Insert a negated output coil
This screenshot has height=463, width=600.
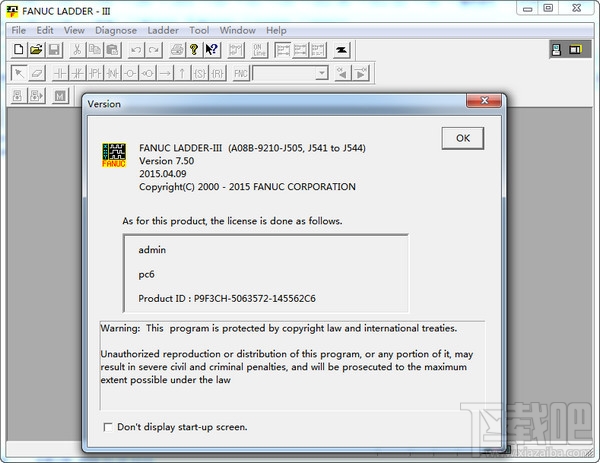148,73
